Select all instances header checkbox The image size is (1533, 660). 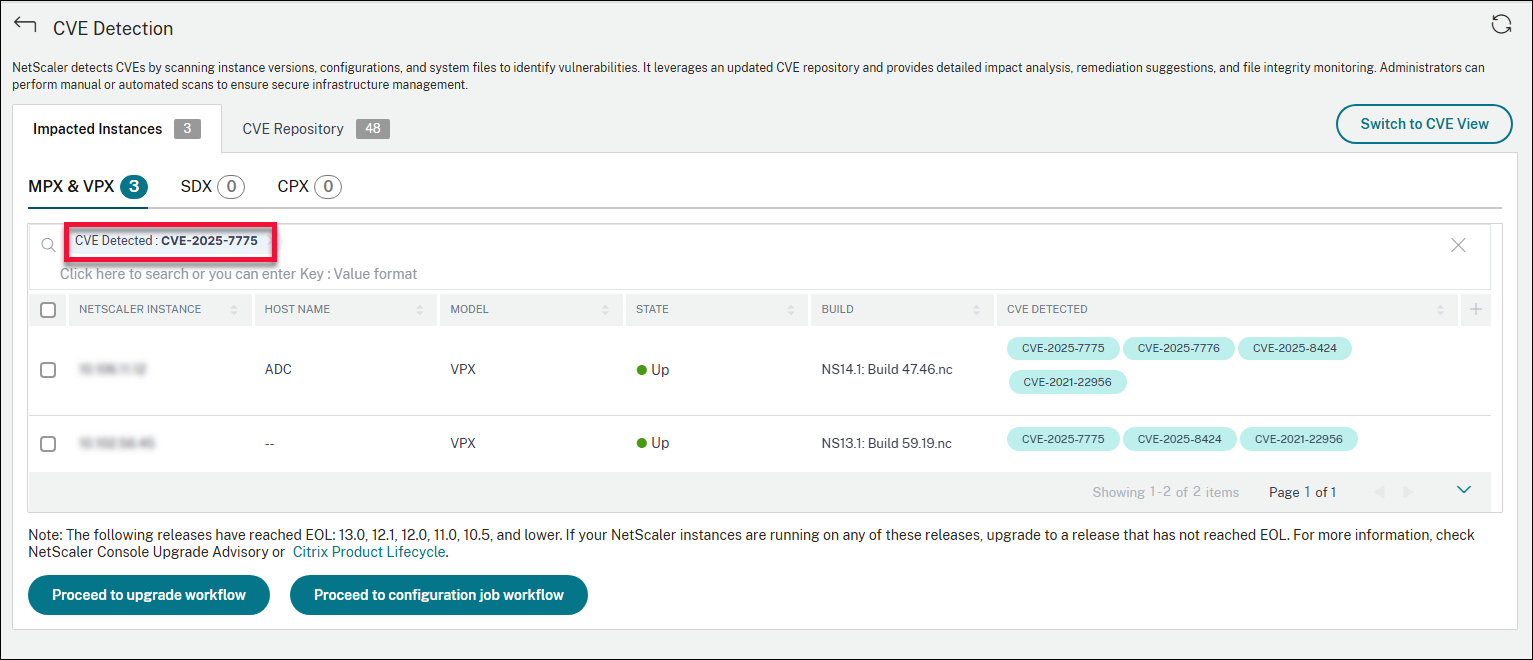[48, 310]
